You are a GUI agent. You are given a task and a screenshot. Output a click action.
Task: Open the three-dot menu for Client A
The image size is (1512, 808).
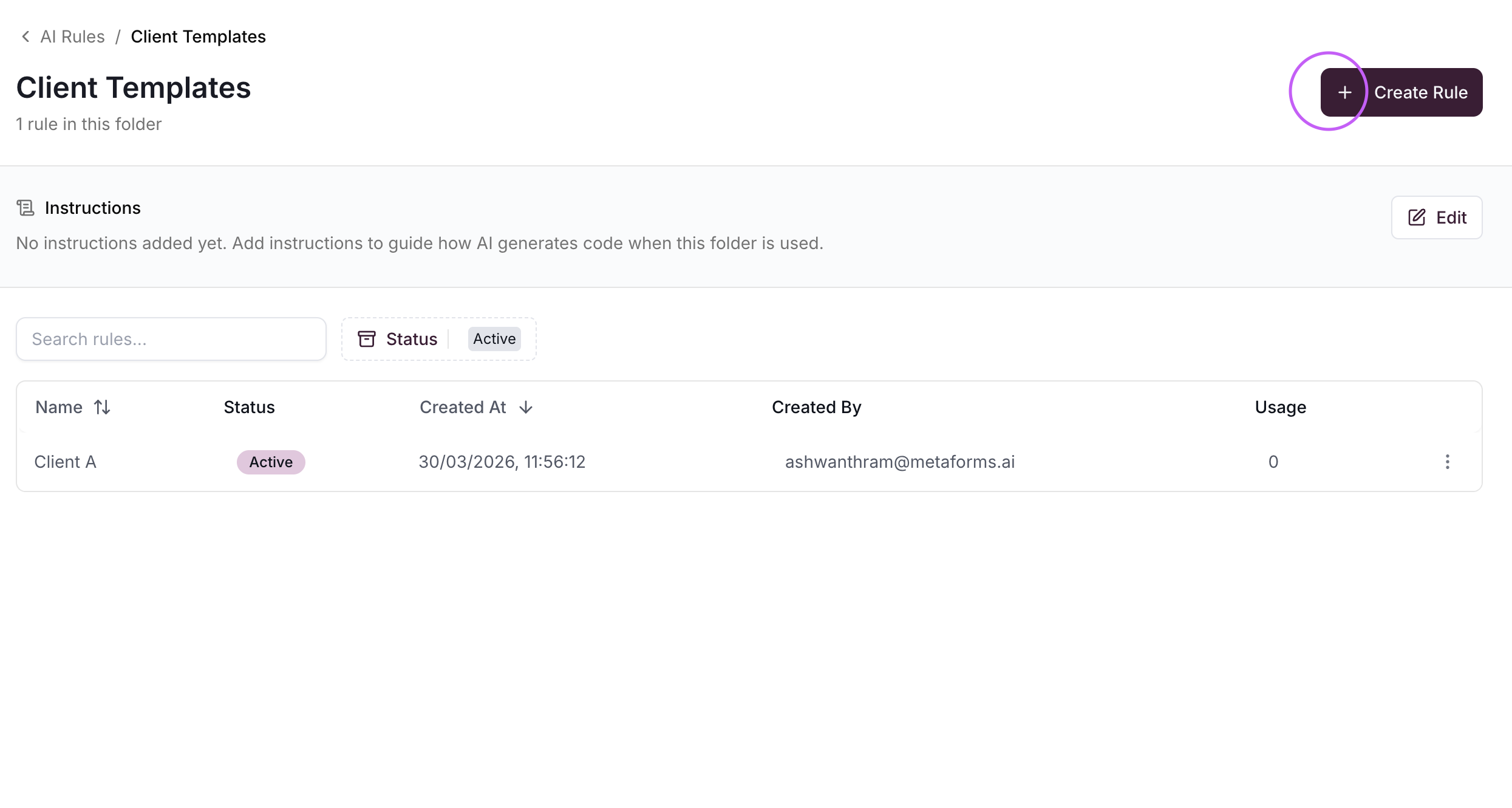1448,462
